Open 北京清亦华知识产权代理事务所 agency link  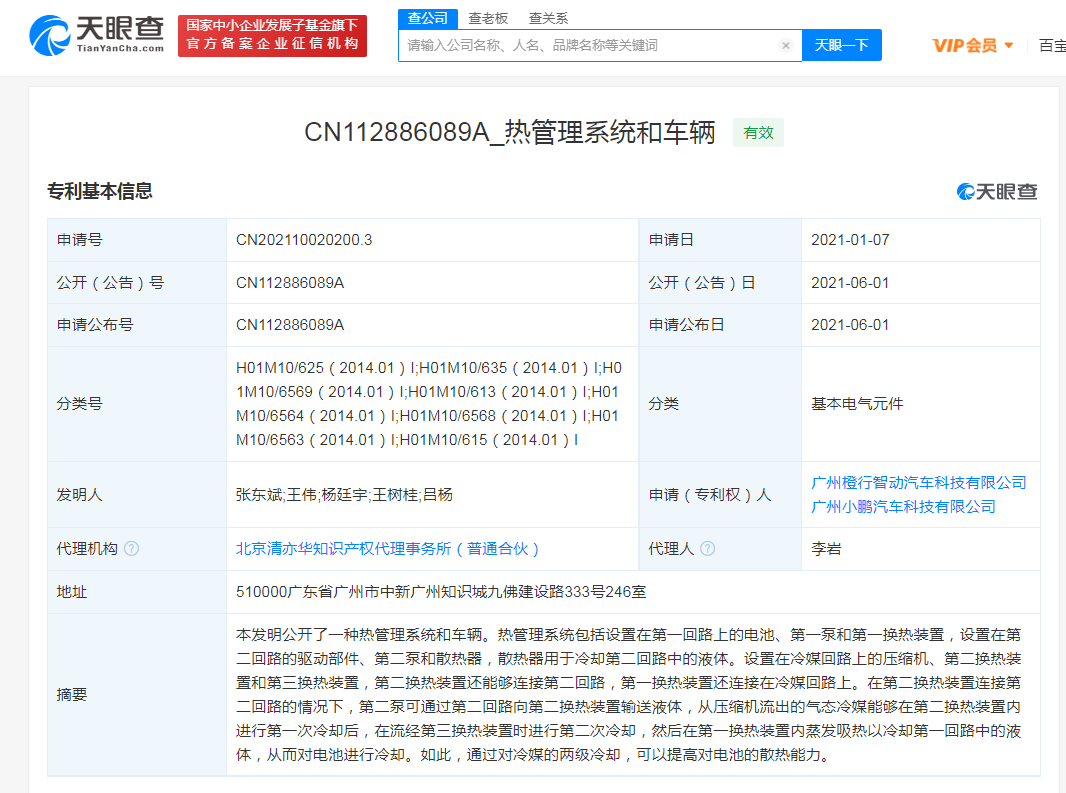(388, 549)
